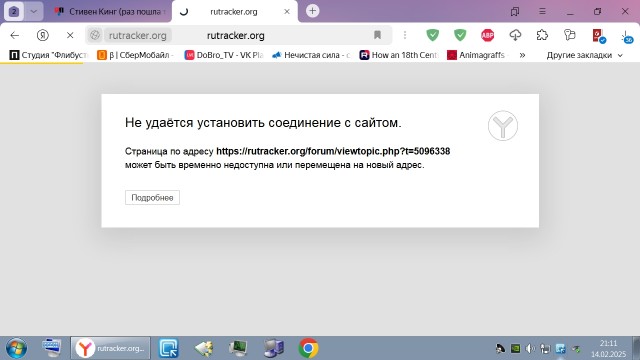640x360 pixels.
Task: Open the network computers taskbar icon
Action: 274,348
